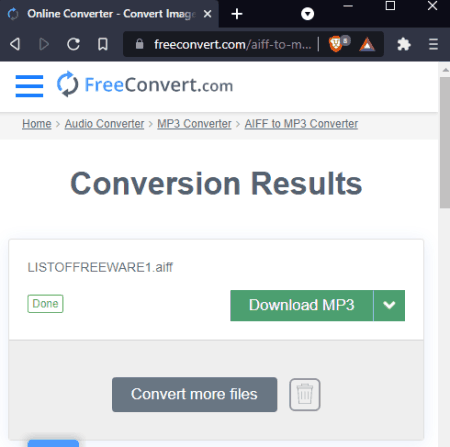Maximize the browser window
The width and height of the screenshot is (450, 447).
pyautogui.click(x=390, y=6)
